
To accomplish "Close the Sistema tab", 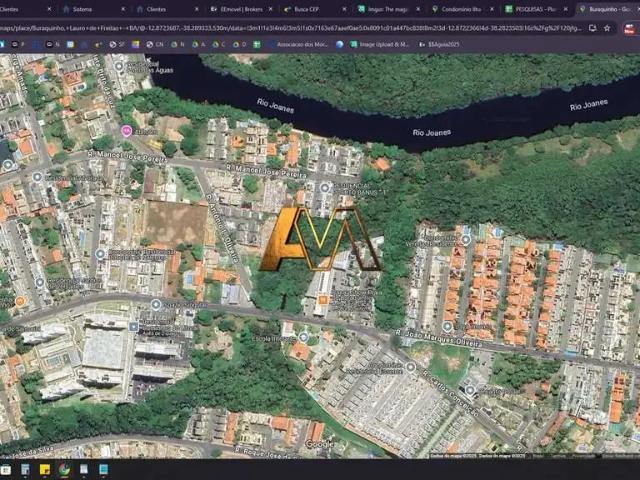I will [x=123, y=9].
